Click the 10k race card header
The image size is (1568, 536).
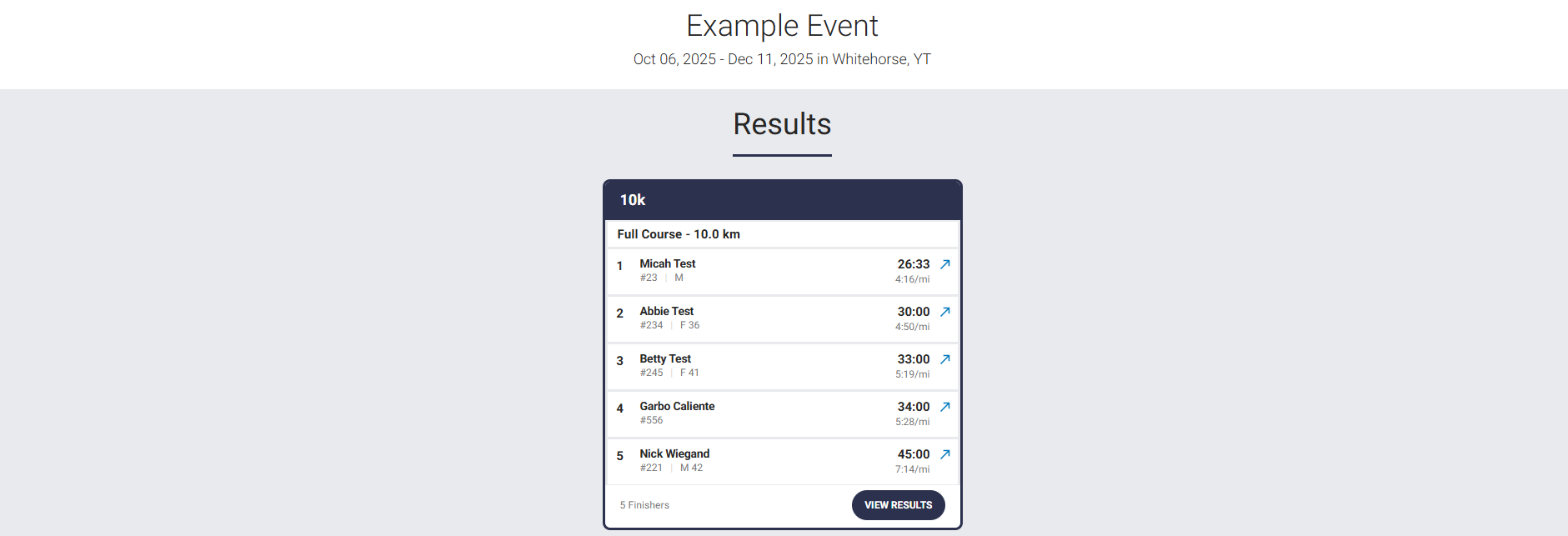pos(782,200)
